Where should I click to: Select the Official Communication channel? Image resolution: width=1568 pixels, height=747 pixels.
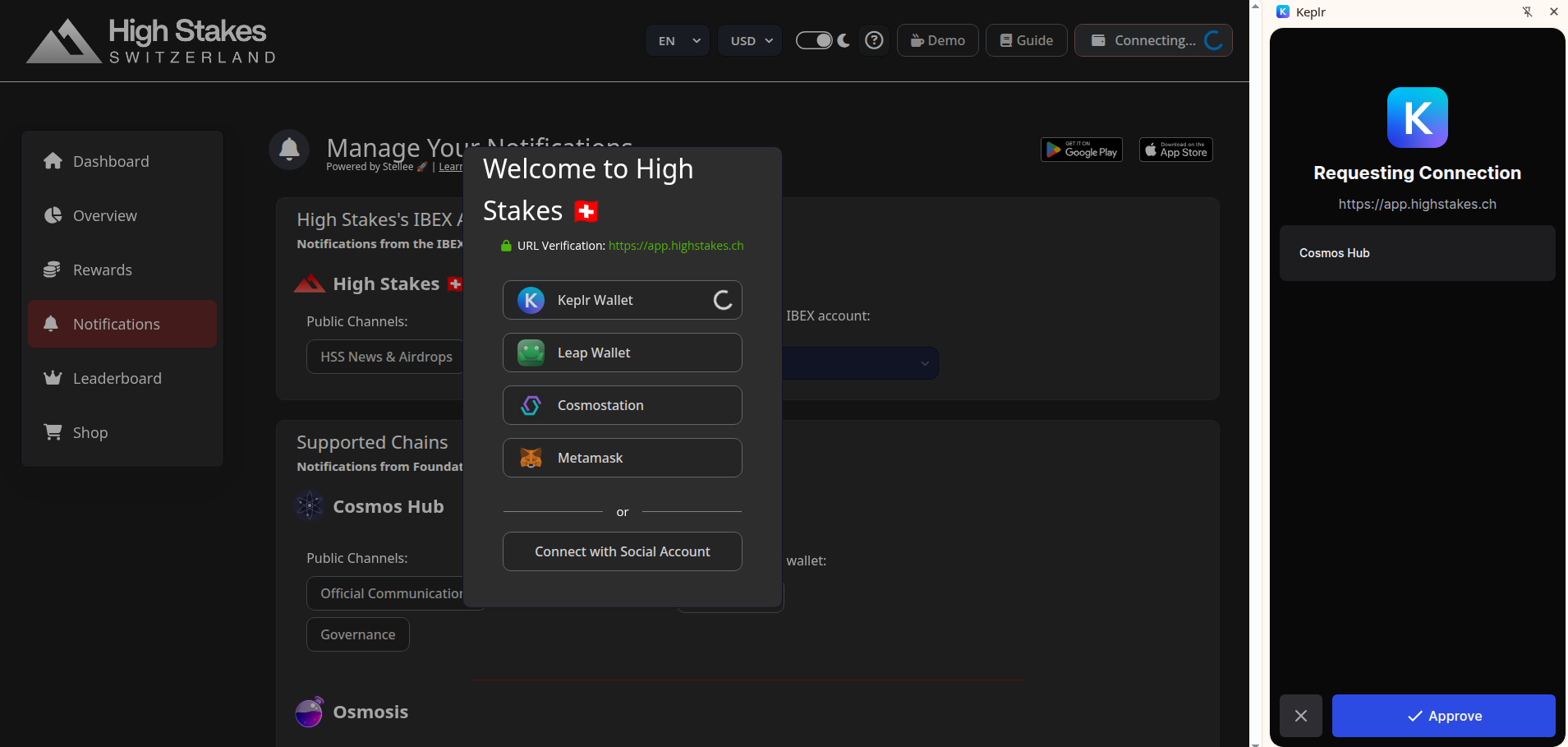386,593
